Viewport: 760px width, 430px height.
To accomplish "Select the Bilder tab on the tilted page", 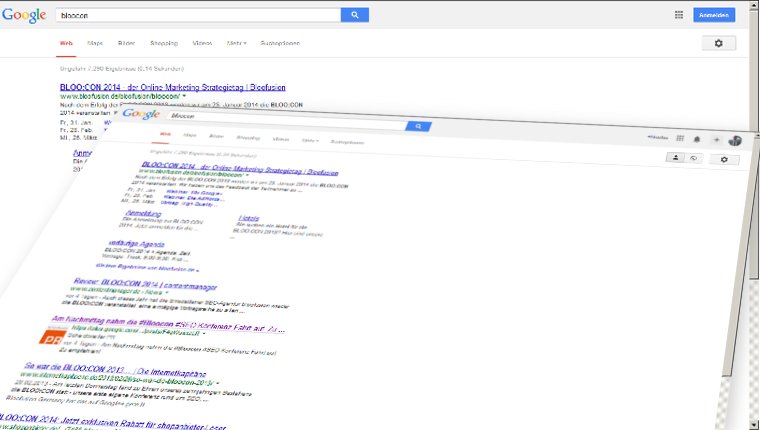I will [216, 136].
